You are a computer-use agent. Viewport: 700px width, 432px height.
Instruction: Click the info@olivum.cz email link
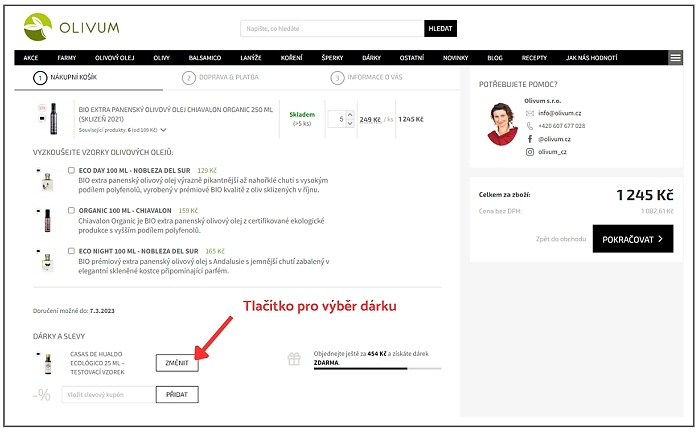pos(559,113)
